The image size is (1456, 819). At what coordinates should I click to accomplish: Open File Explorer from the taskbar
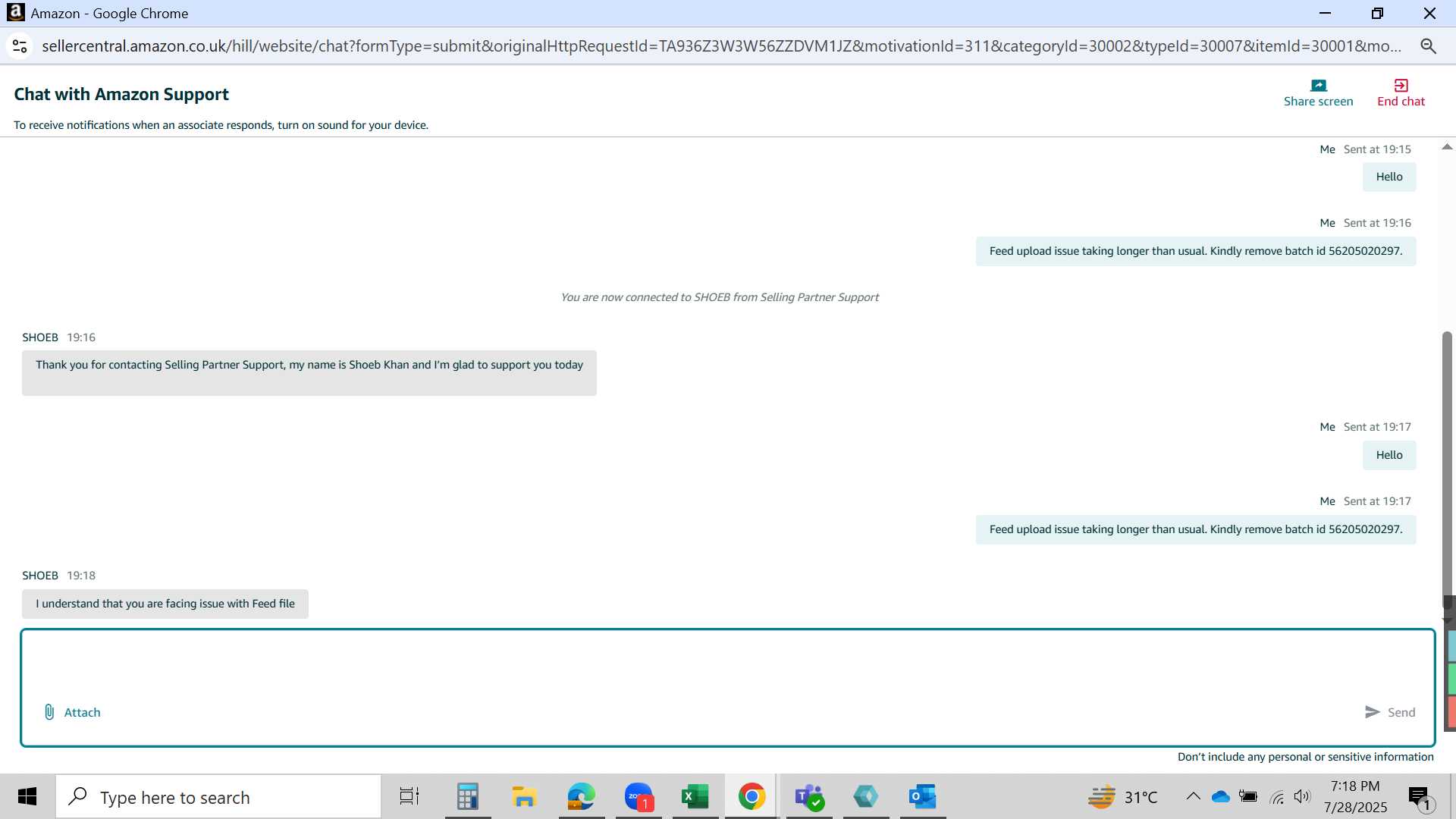(x=524, y=796)
